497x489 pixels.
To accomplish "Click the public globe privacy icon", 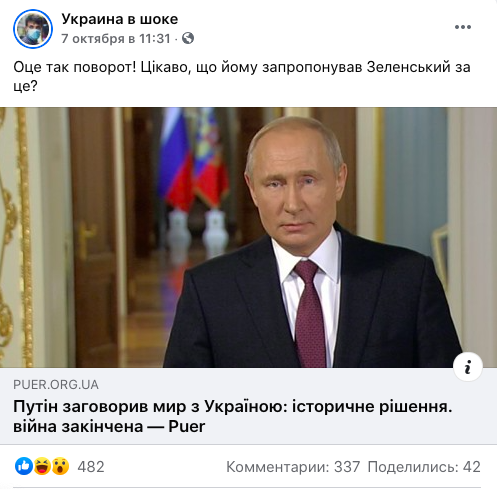I will click(188, 38).
